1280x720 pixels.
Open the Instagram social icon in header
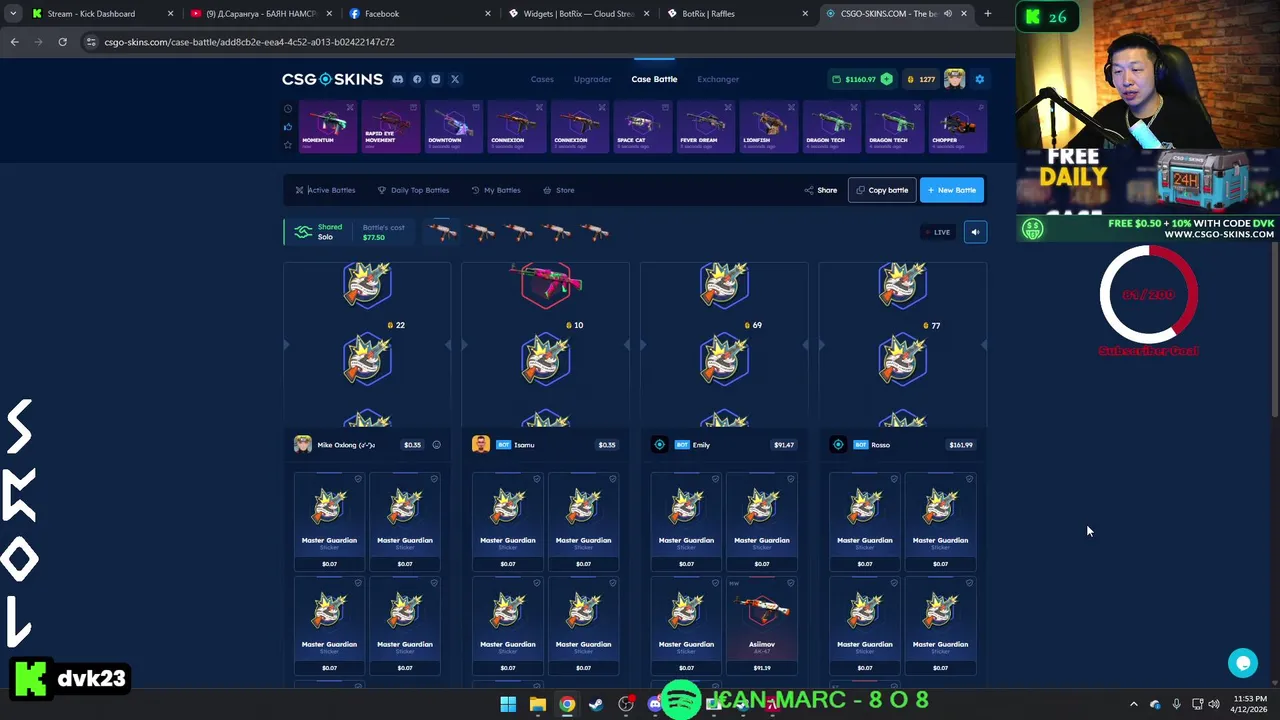436,79
